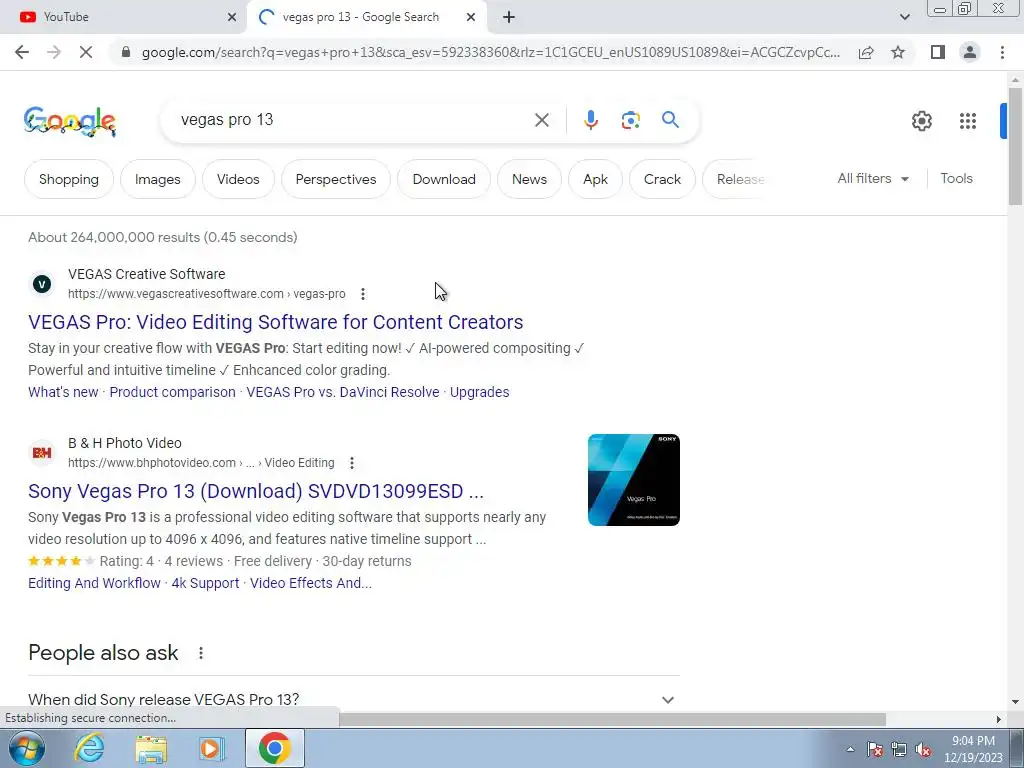Open Windows Media Player from taskbar
Screen dimensions: 1024x768
(211, 748)
